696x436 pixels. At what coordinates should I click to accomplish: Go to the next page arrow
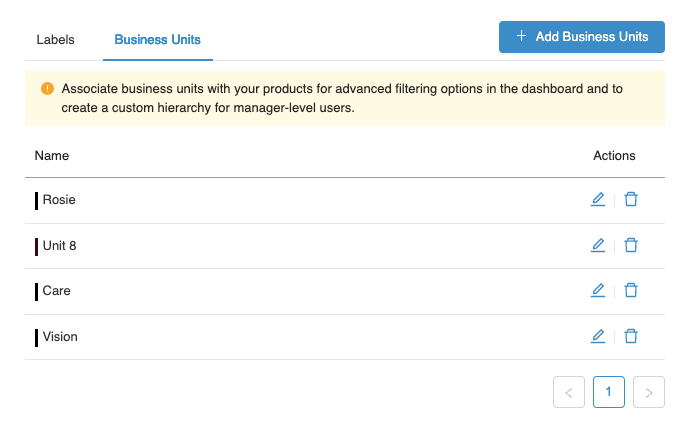[649, 392]
